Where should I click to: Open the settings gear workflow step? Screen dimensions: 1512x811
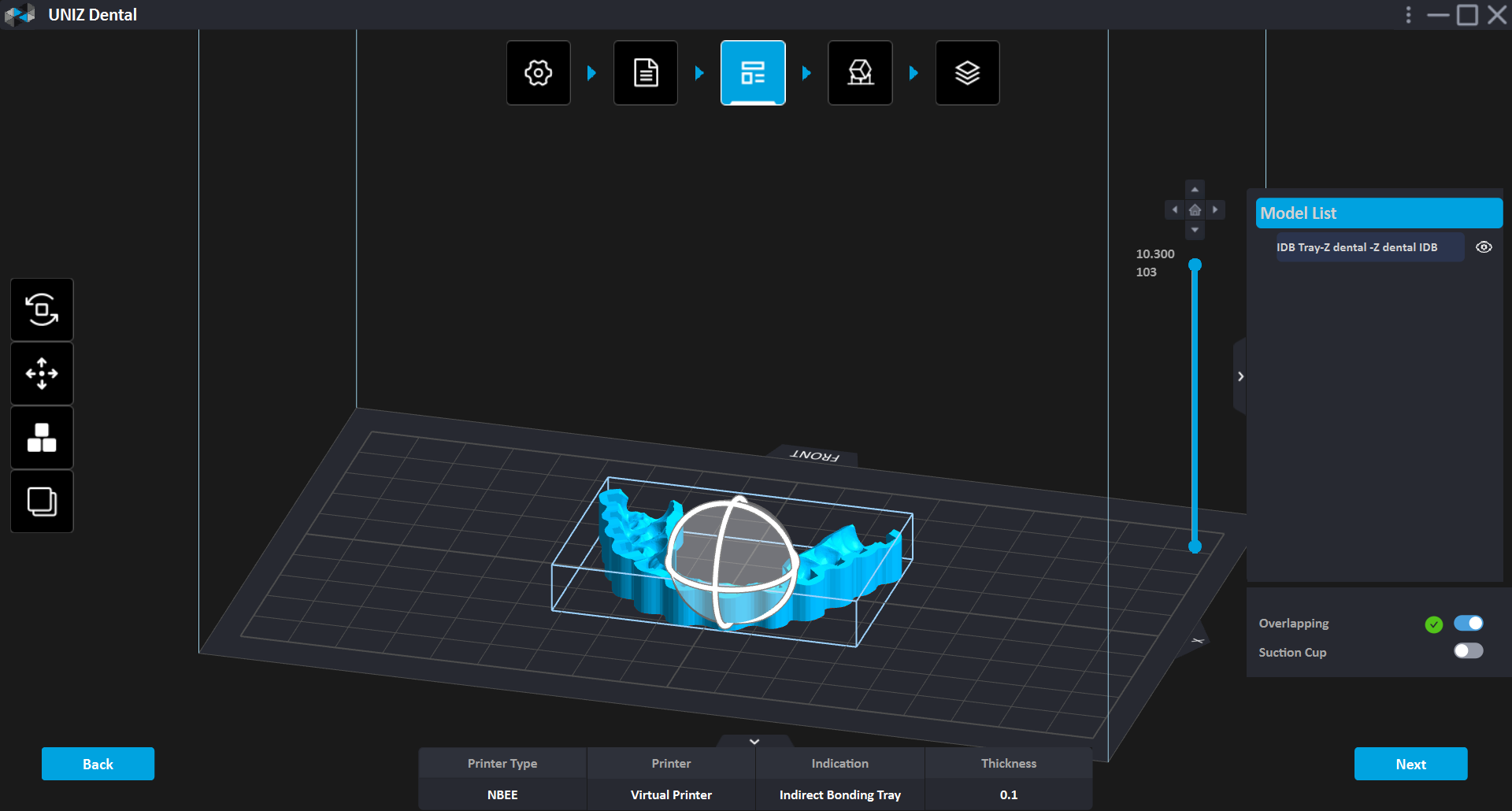pyautogui.click(x=539, y=73)
